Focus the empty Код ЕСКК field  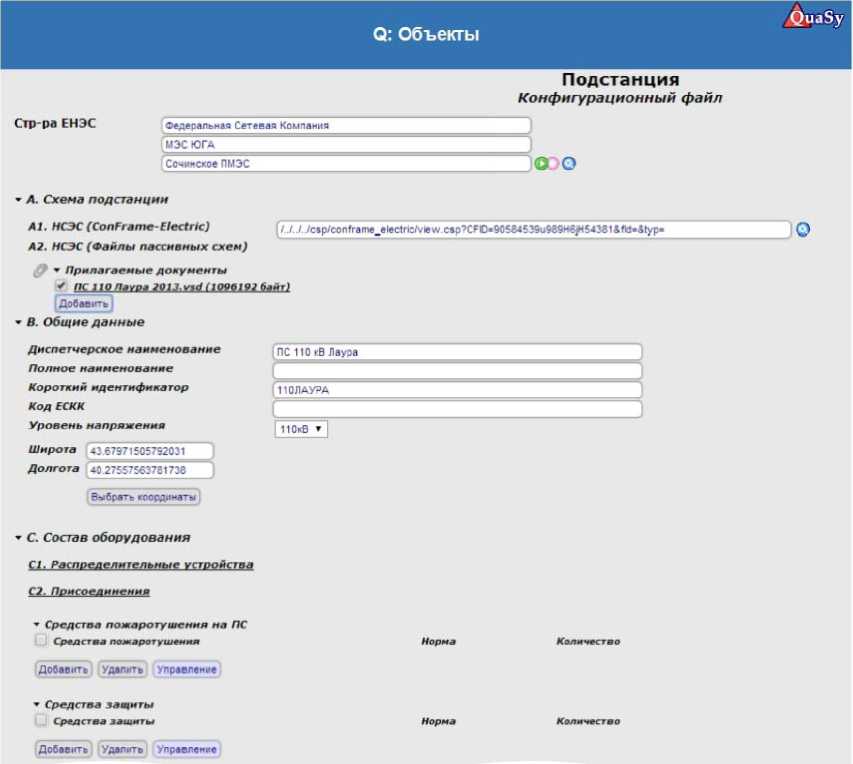[x=457, y=409]
